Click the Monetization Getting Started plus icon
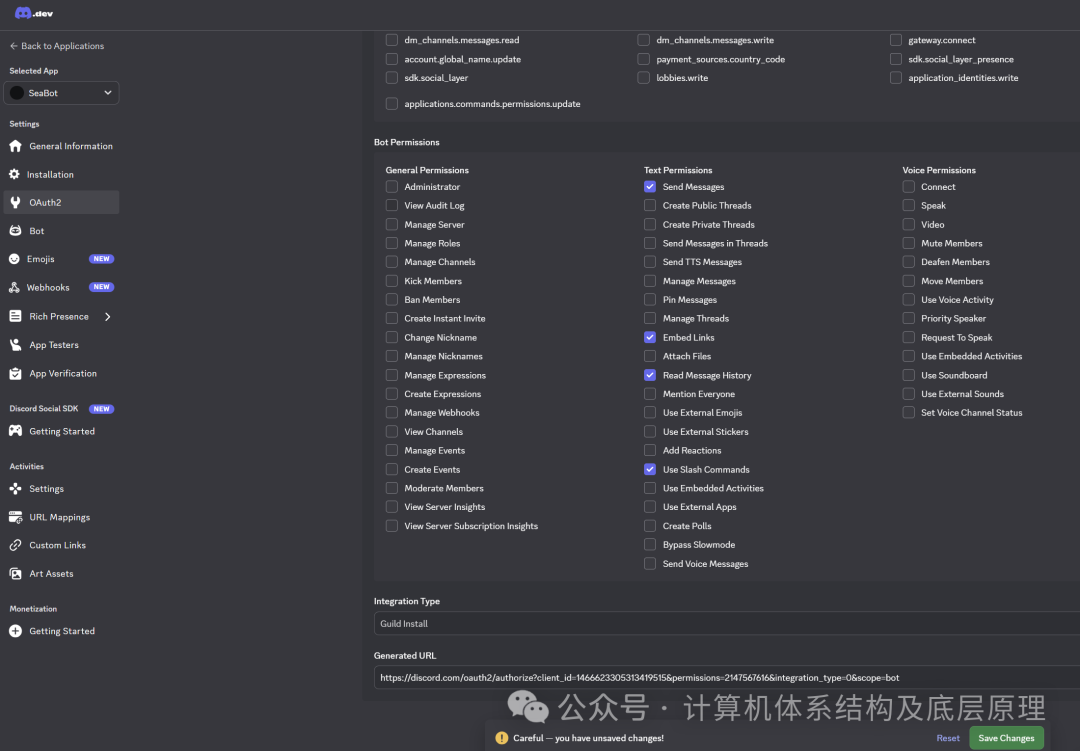 [15, 631]
